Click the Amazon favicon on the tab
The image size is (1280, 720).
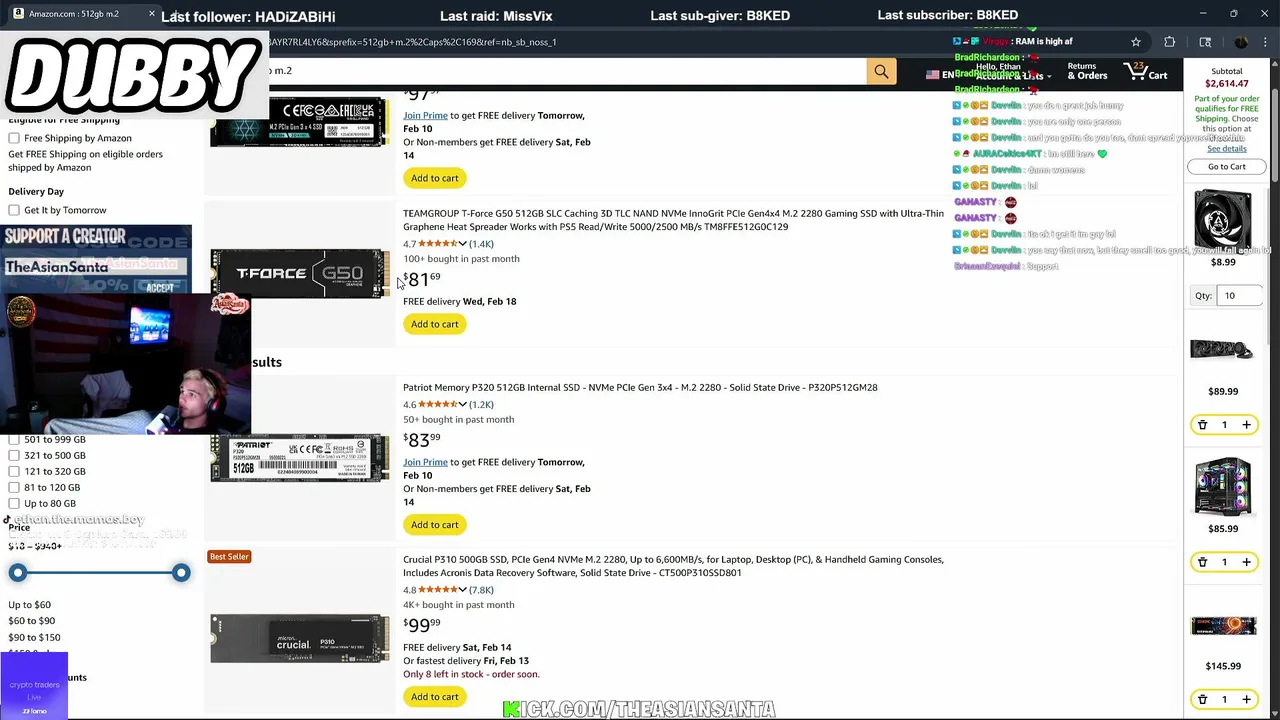point(18,14)
